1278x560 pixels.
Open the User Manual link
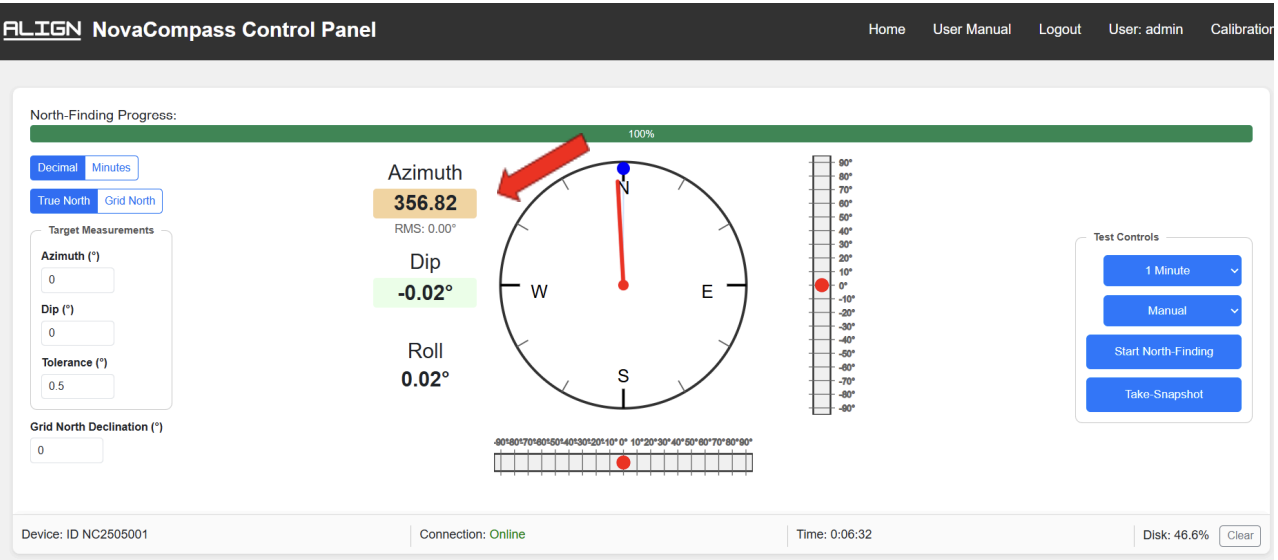(971, 29)
